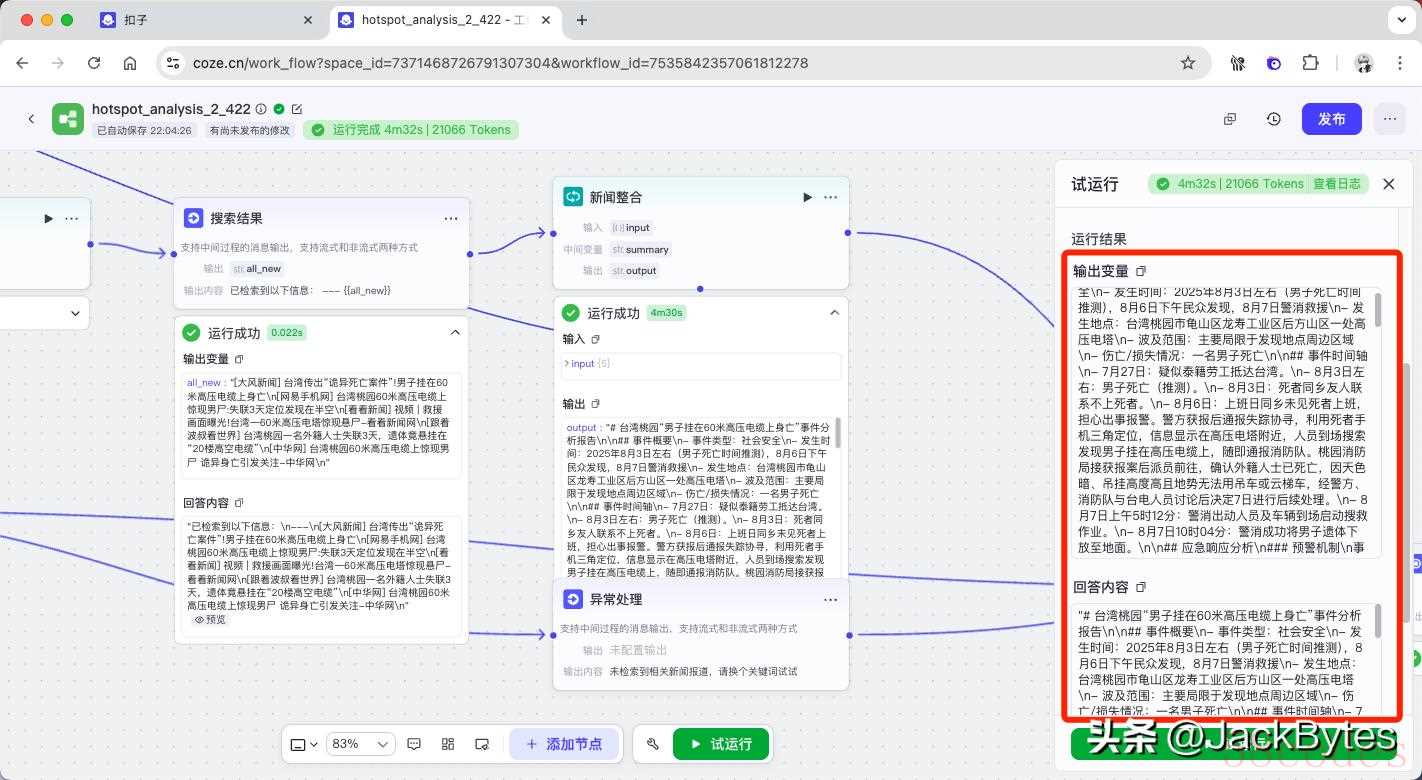The image size is (1422, 780).
Task: Open the comment tool in bottom toolbar
Action: tap(415, 744)
